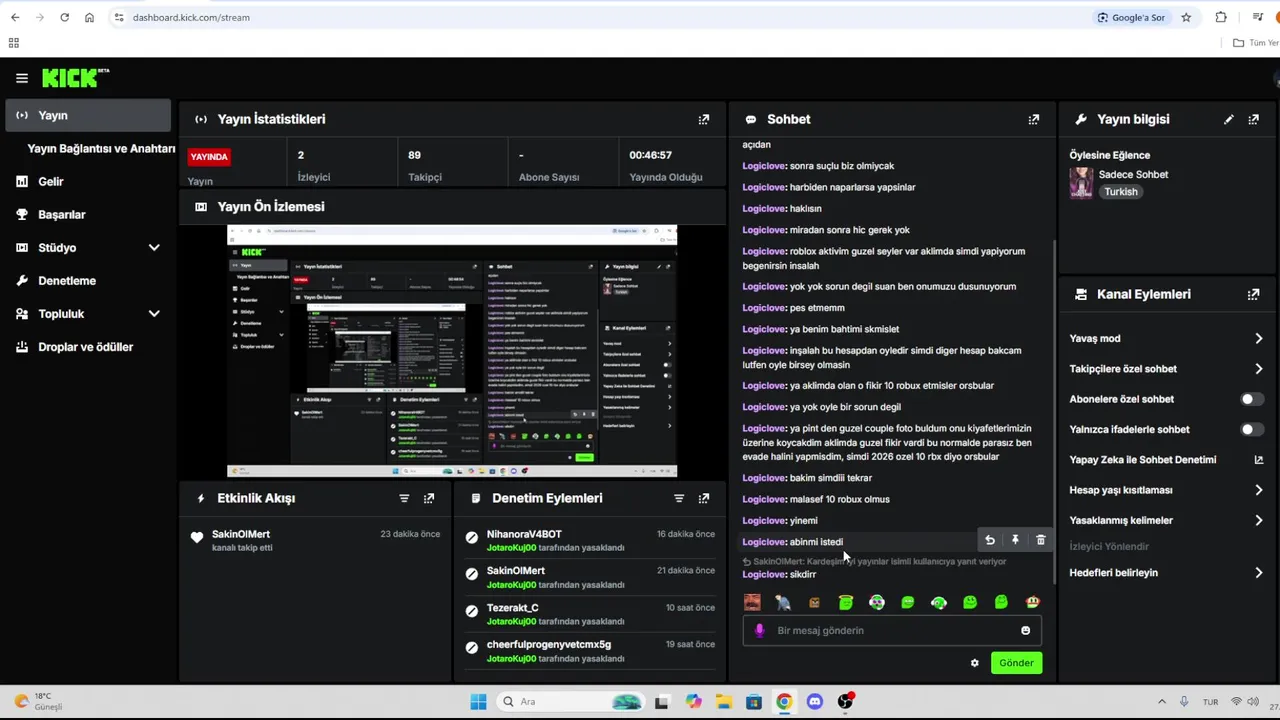Open Chrome extensions puzzle icon
The height and width of the screenshot is (720, 1280).
coord(1221,17)
